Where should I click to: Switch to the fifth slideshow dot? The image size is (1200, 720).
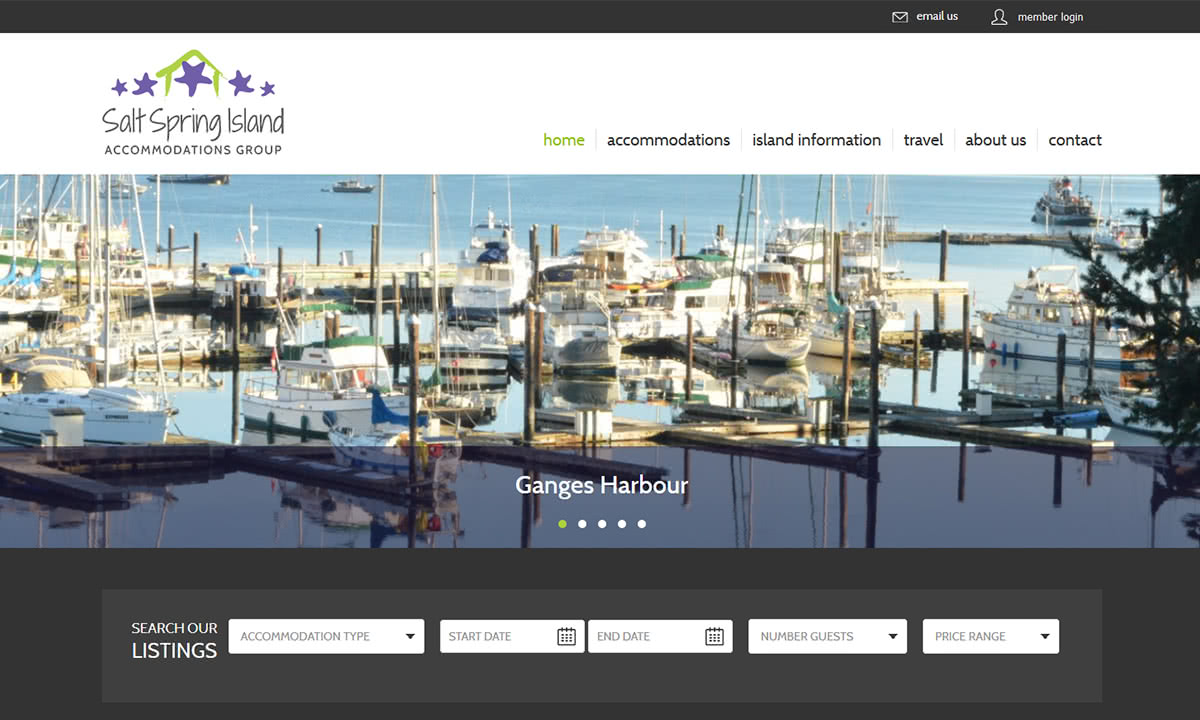[x=642, y=524]
